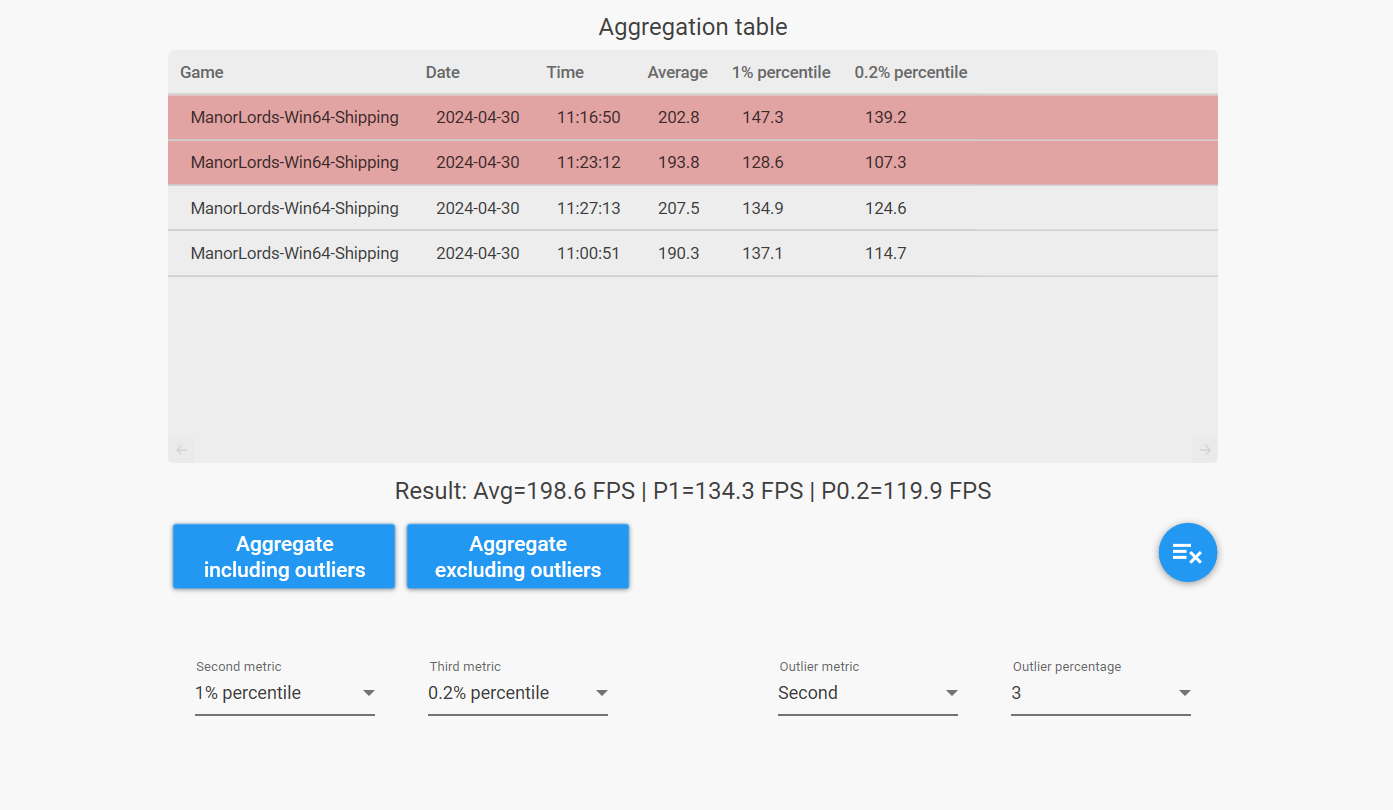Open the Second metric dropdown arrow icon

(369, 692)
